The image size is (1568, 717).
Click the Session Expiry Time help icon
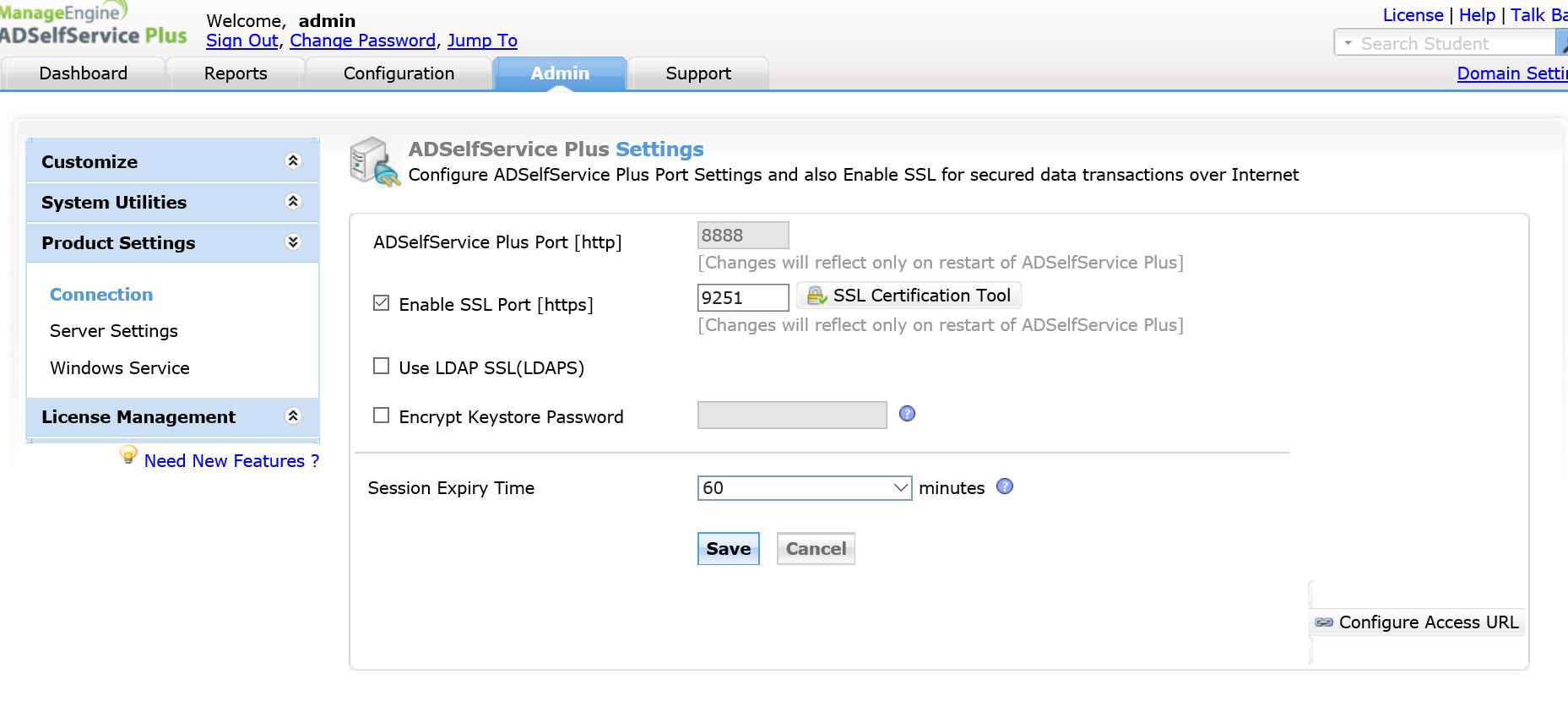1004,486
